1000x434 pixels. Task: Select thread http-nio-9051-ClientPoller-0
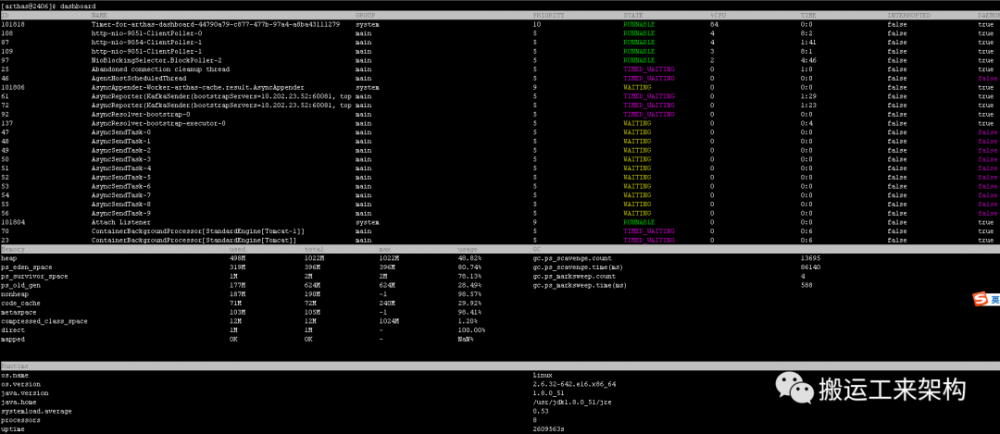(x=147, y=33)
